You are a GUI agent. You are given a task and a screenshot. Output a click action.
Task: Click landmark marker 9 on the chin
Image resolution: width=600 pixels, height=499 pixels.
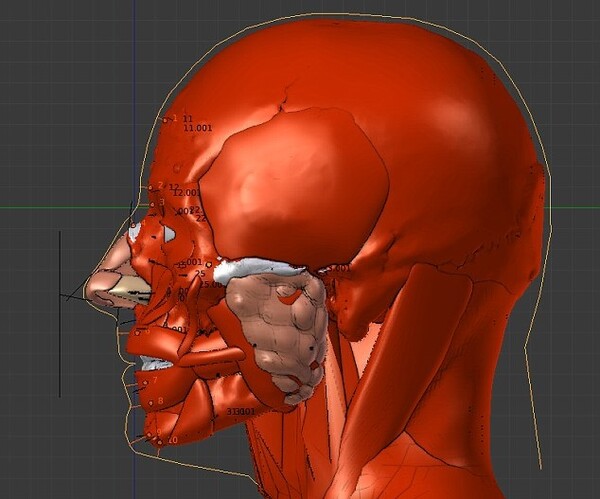150,435
